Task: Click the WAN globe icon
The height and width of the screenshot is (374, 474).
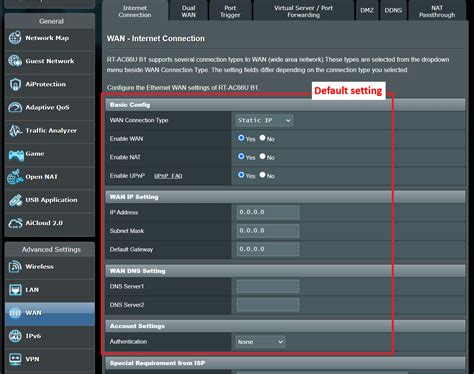Action: pos(15,313)
